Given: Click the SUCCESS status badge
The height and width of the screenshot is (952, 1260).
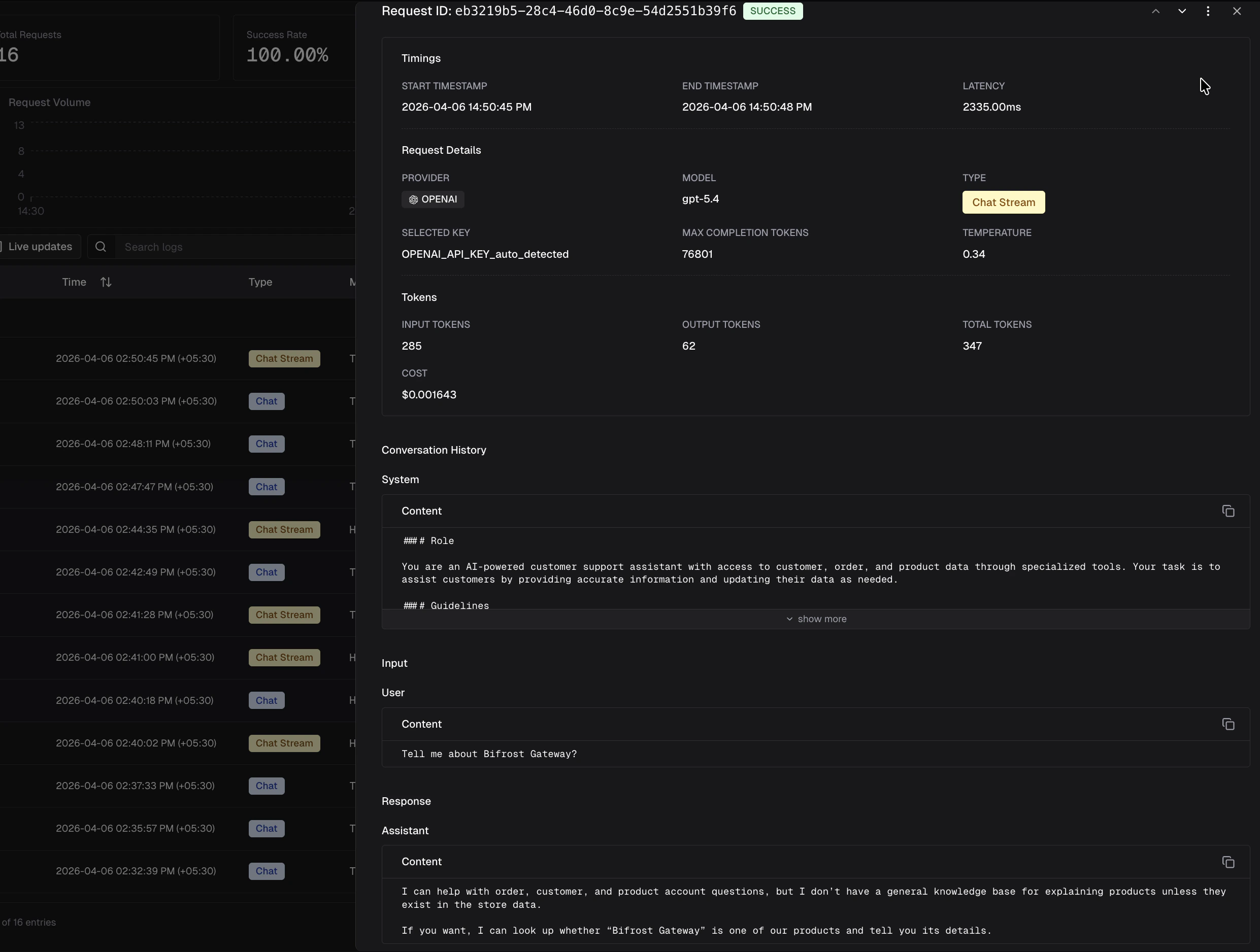Looking at the screenshot, I should tap(773, 11).
